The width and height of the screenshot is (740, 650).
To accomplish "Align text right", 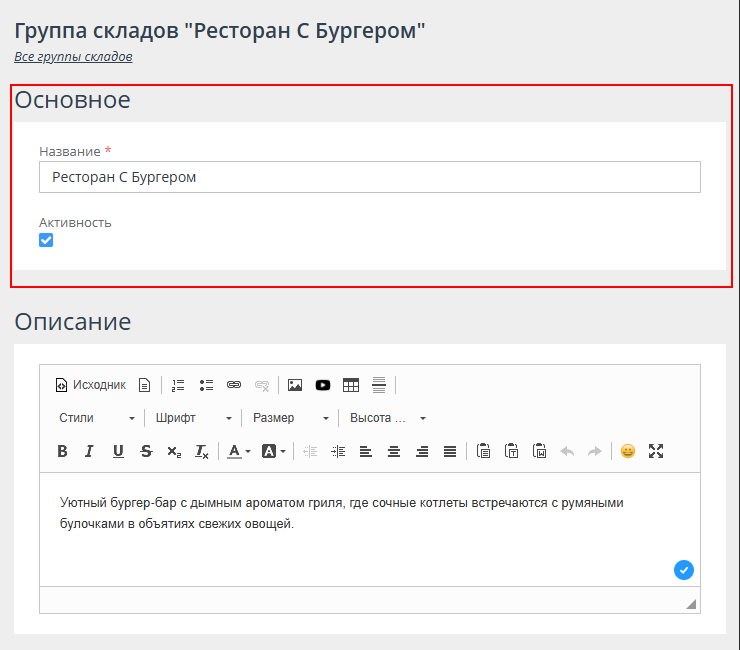I will [x=422, y=452].
